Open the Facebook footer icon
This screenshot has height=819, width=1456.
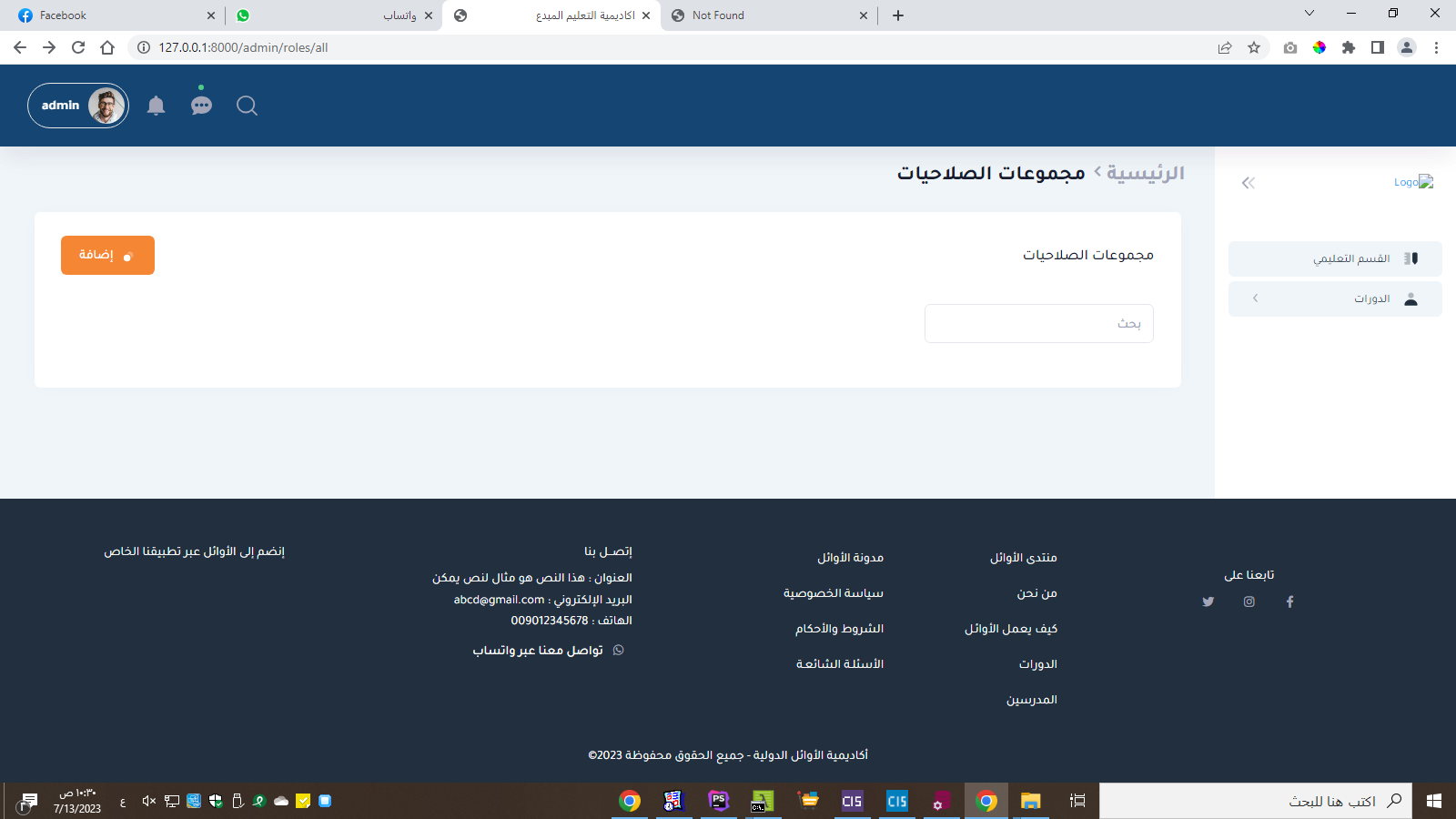[x=1289, y=602]
